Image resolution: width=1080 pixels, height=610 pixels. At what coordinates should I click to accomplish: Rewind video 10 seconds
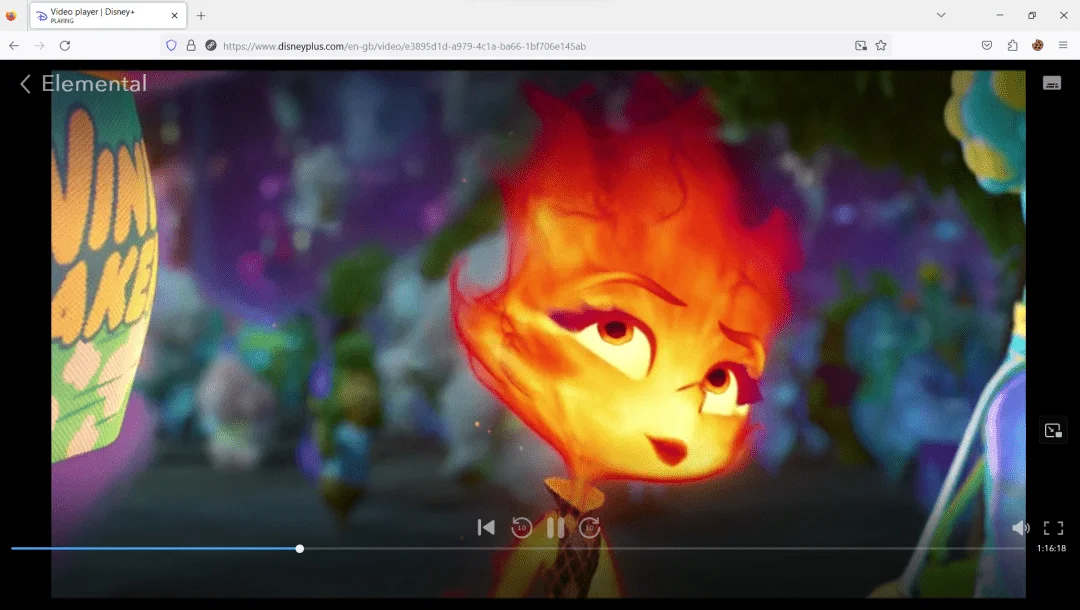[521, 527]
